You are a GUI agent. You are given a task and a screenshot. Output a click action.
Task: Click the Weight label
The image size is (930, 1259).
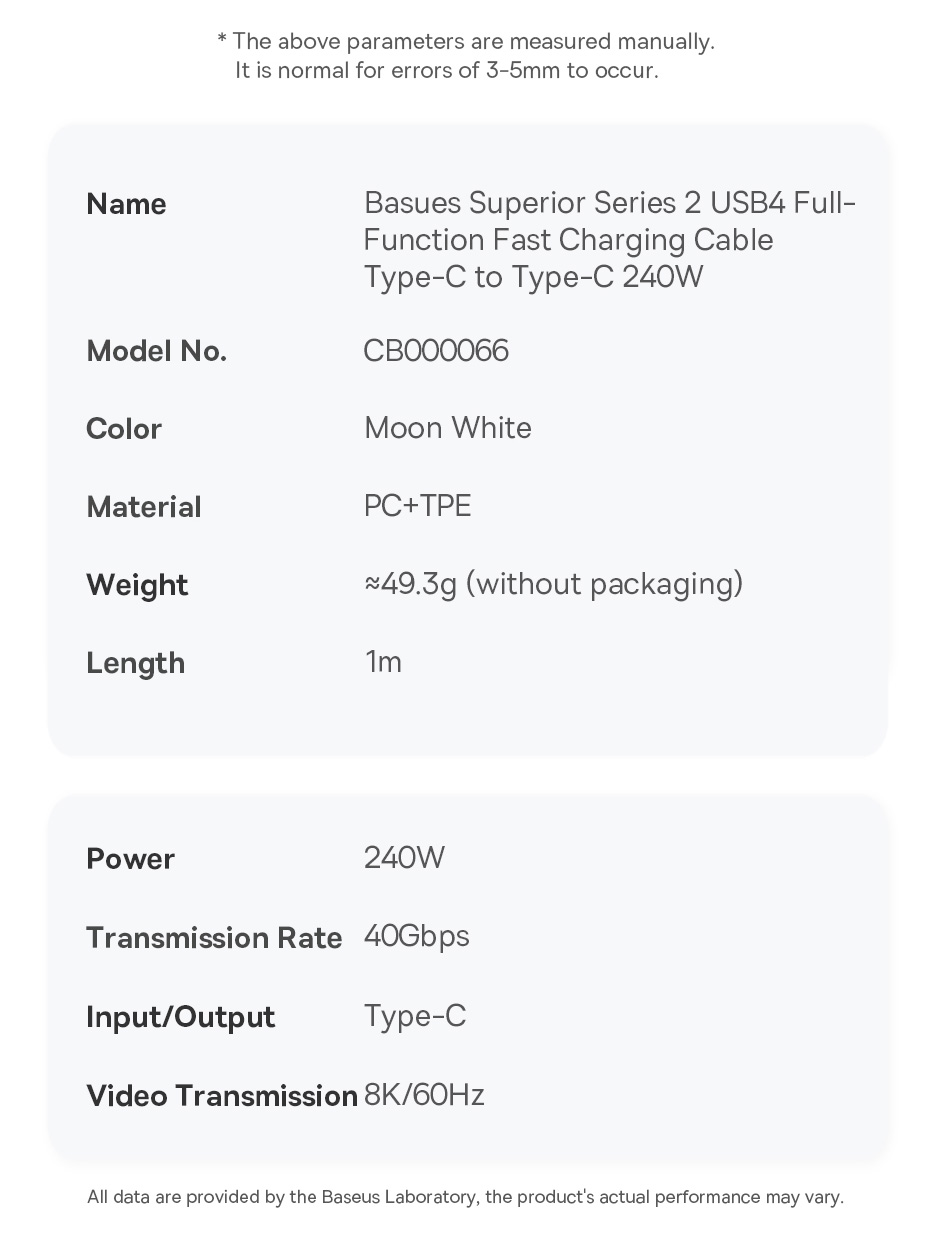pos(137,585)
